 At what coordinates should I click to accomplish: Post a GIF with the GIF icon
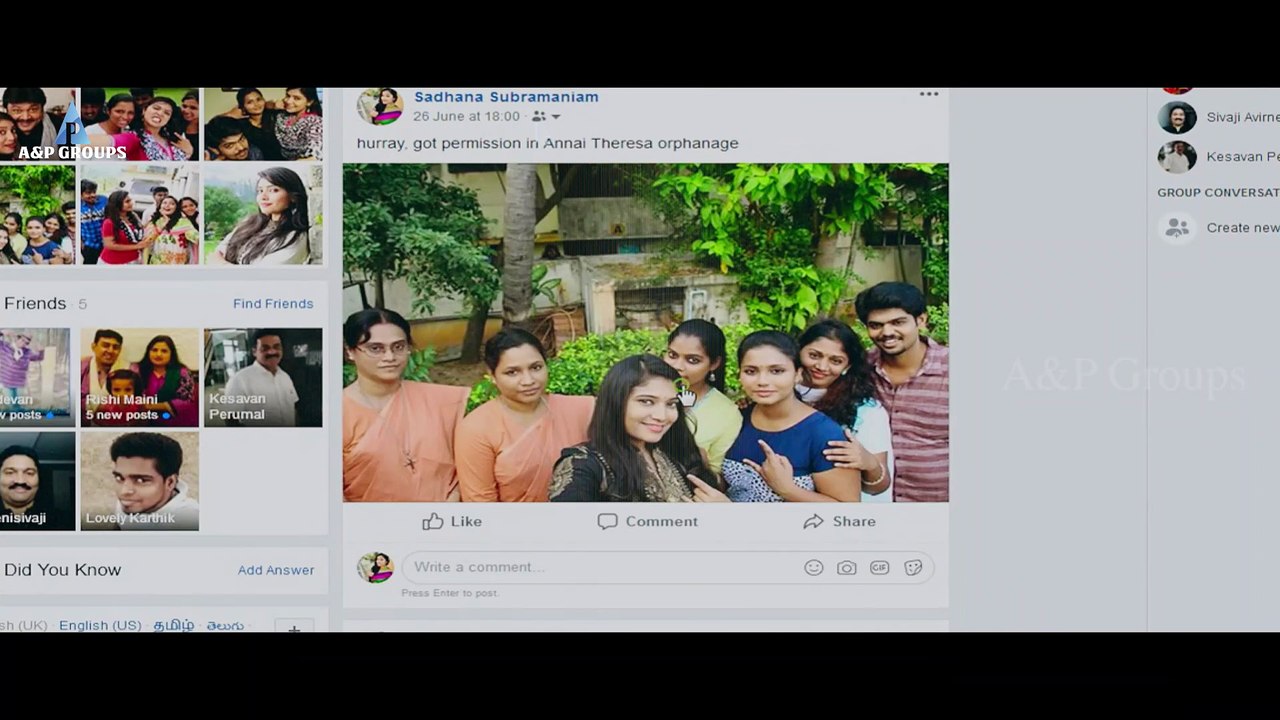click(x=880, y=567)
